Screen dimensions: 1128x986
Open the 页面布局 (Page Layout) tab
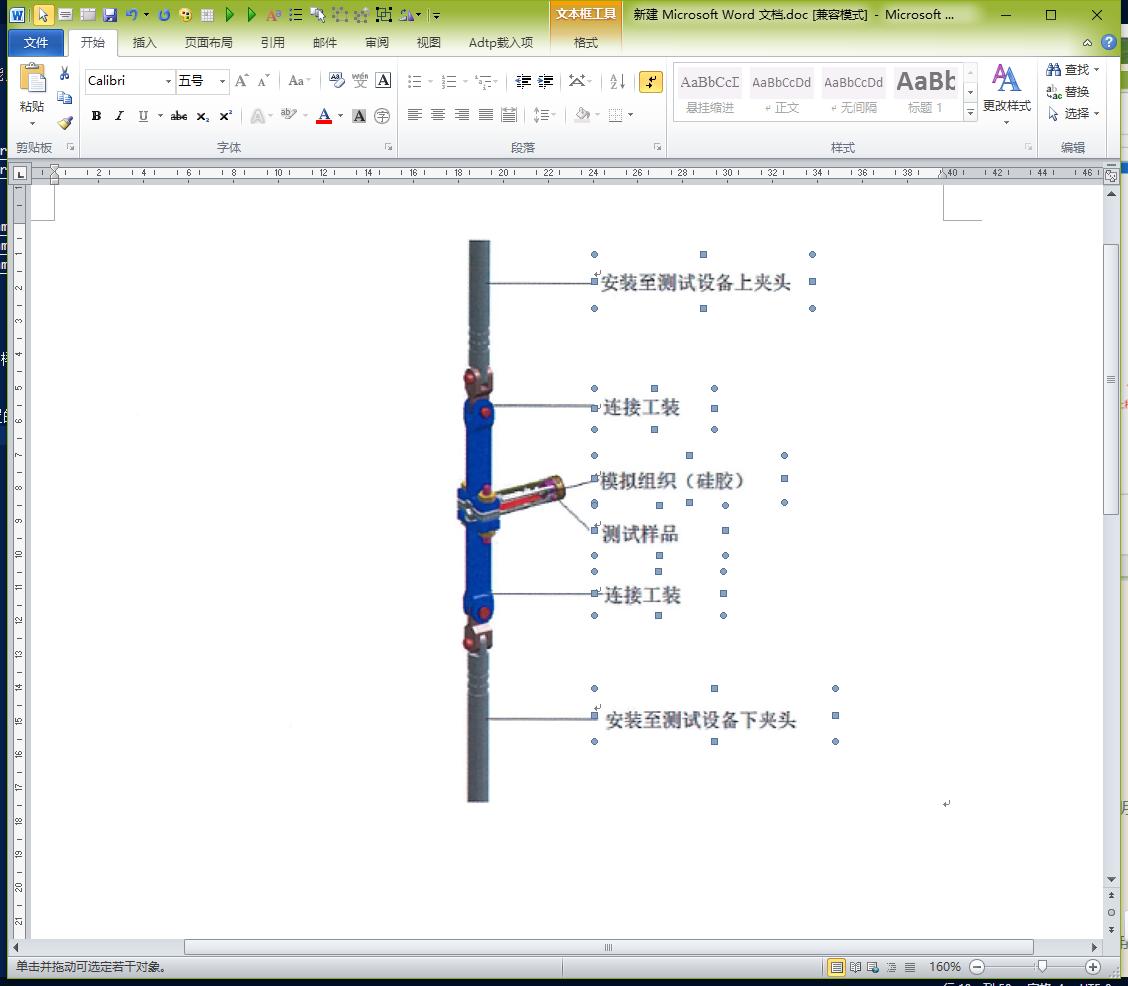click(208, 43)
